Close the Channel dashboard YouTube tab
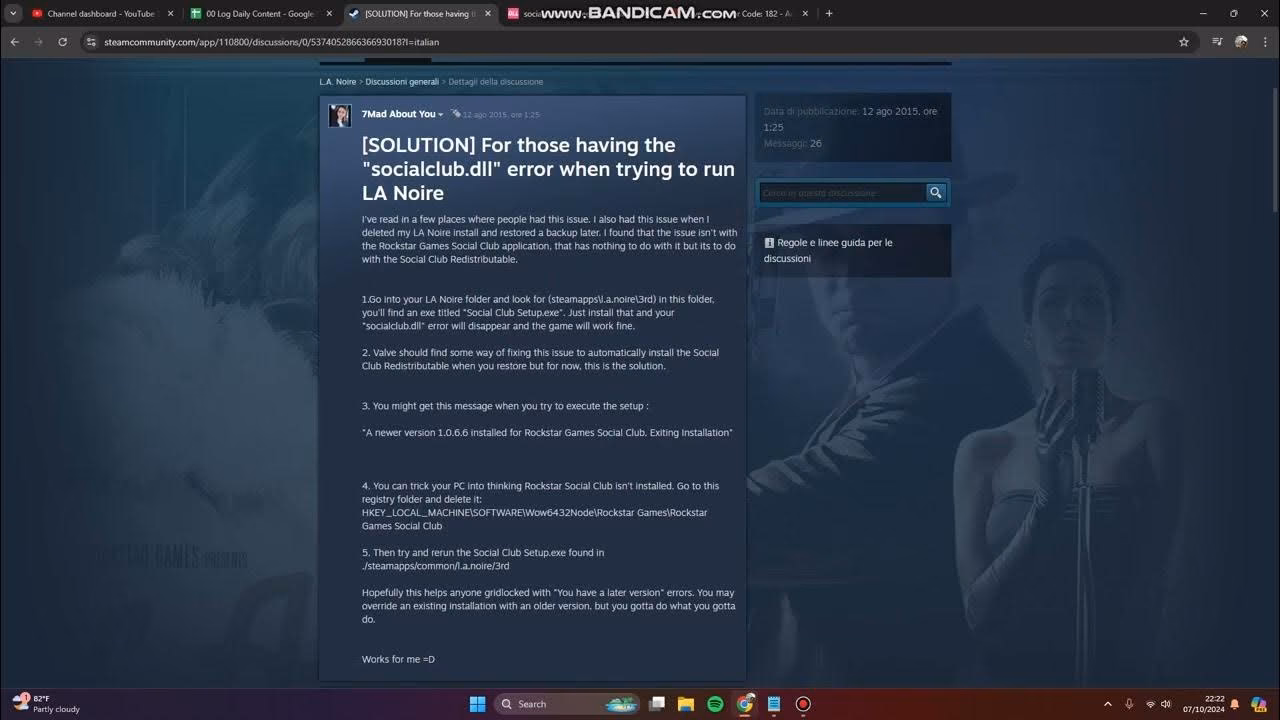 170,14
